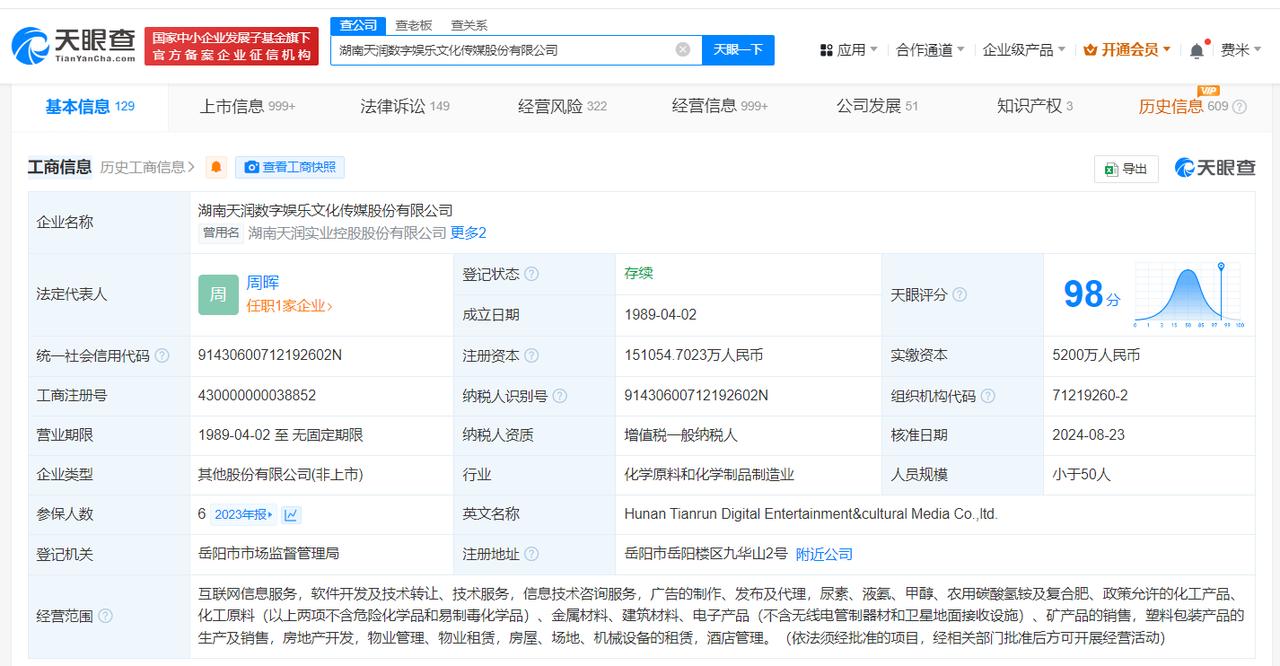The height and width of the screenshot is (666, 1280).
Task: Click the help icon next to 经营范围
Action: coord(106,616)
